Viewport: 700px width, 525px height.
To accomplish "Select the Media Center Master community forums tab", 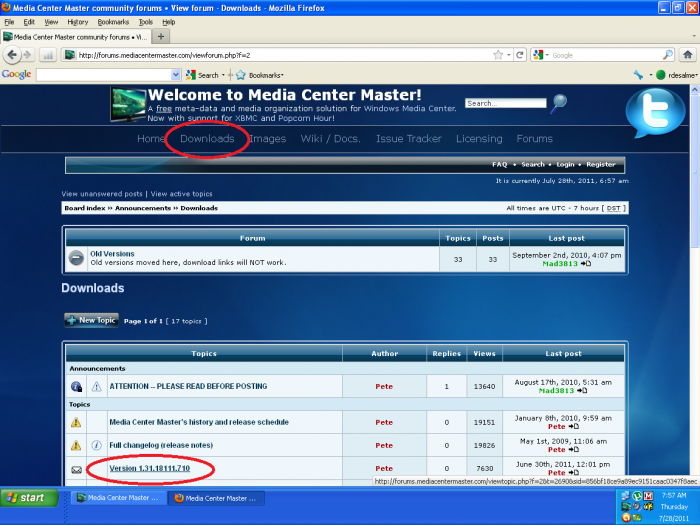I will (76, 37).
